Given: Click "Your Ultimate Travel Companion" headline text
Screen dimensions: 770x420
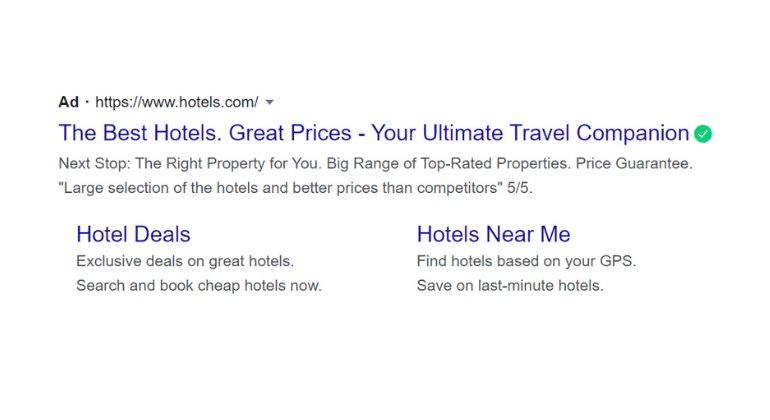Looking at the screenshot, I should 530,133.
